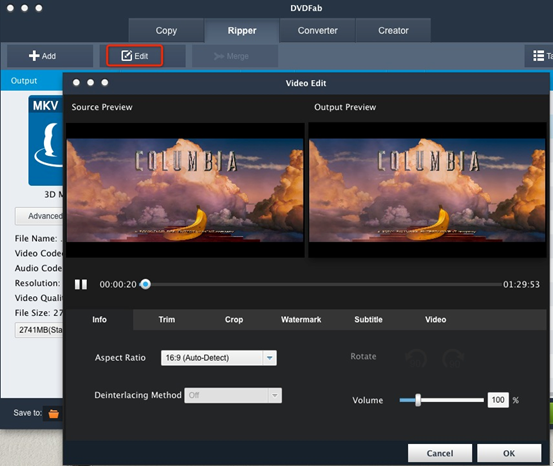Click the Resolution label in main window

coord(37,283)
